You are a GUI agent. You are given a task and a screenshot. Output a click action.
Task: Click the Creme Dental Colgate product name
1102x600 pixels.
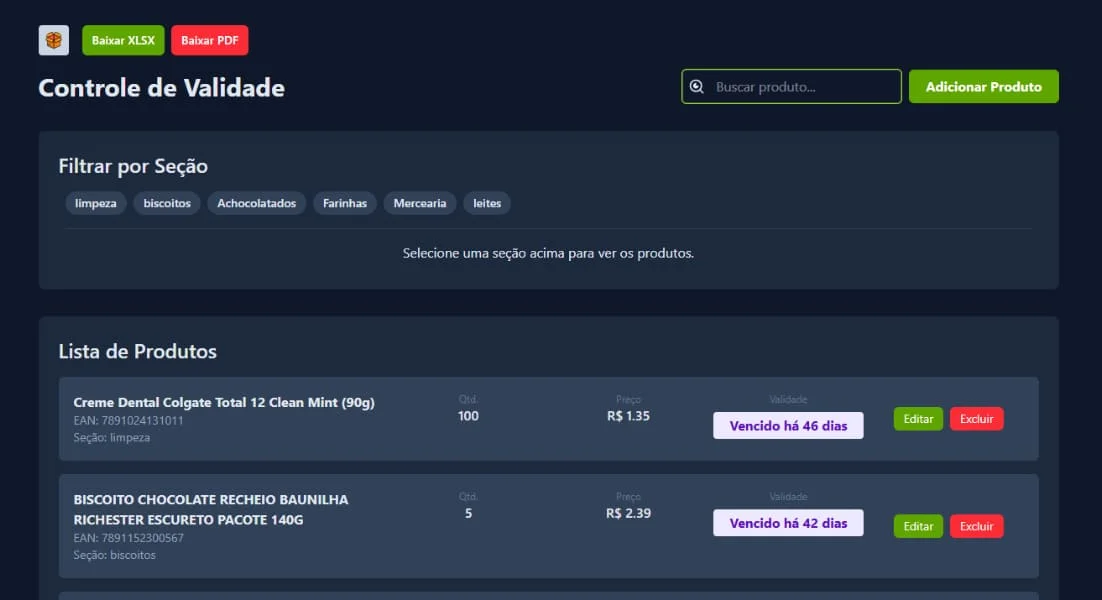[x=224, y=403]
